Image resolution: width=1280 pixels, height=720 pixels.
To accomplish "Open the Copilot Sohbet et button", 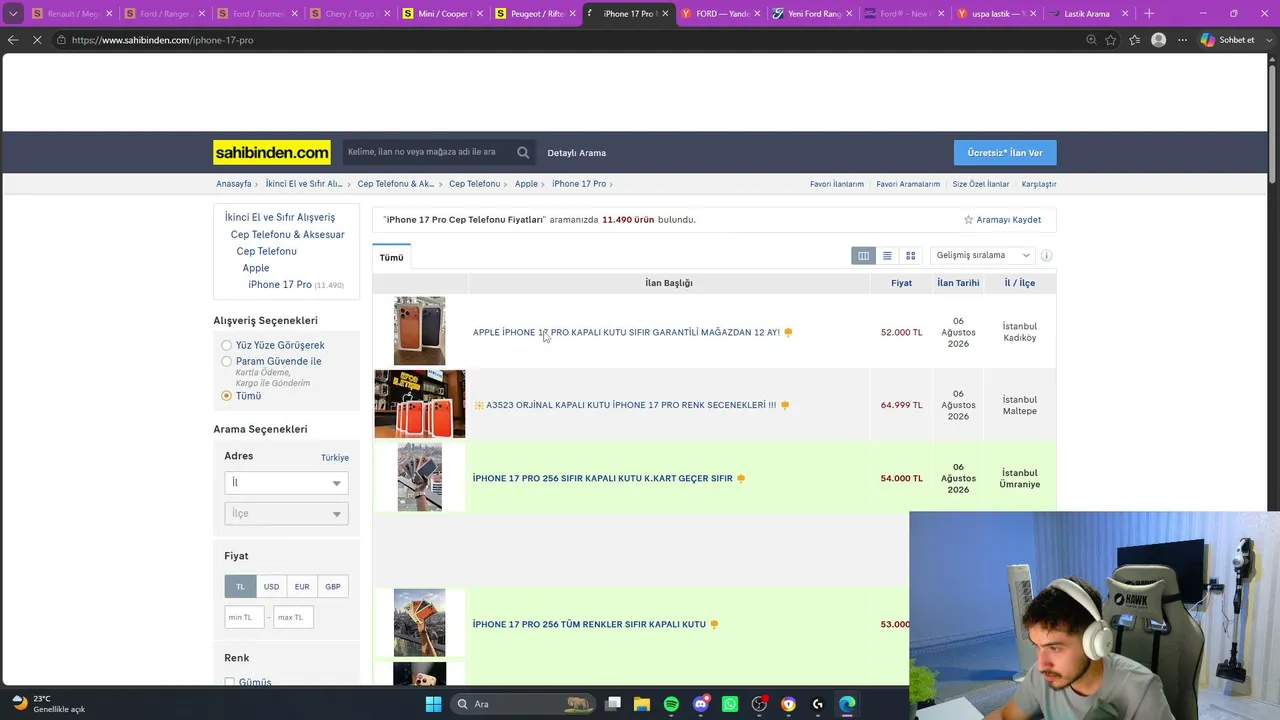I will click(x=1228, y=40).
